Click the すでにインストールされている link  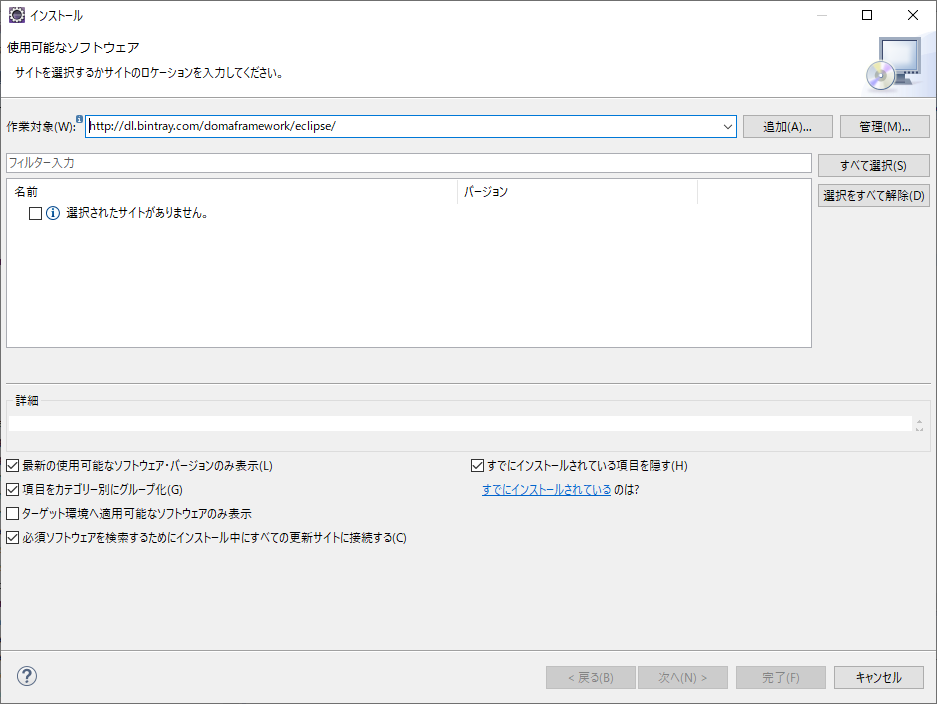click(x=546, y=489)
